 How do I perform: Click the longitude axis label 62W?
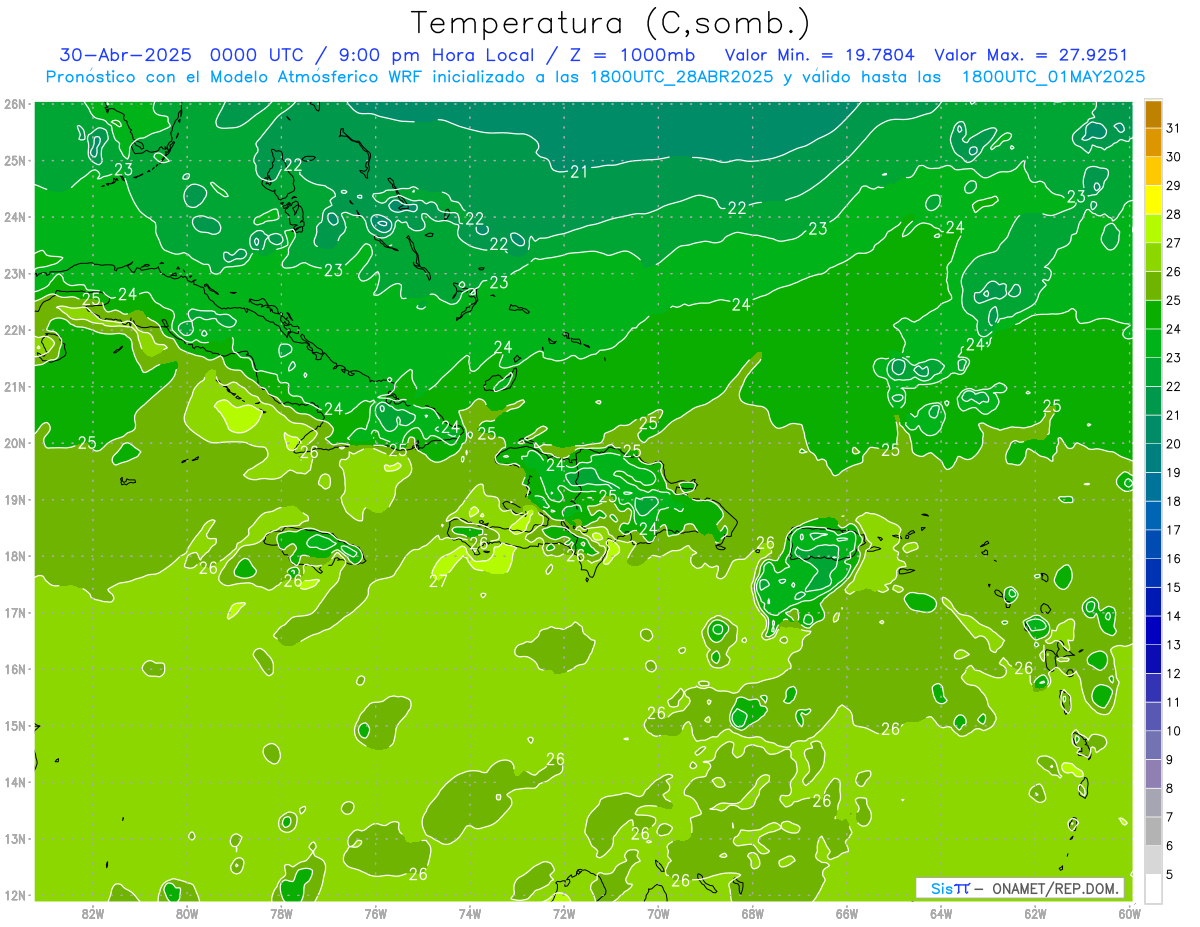pos(1035,913)
